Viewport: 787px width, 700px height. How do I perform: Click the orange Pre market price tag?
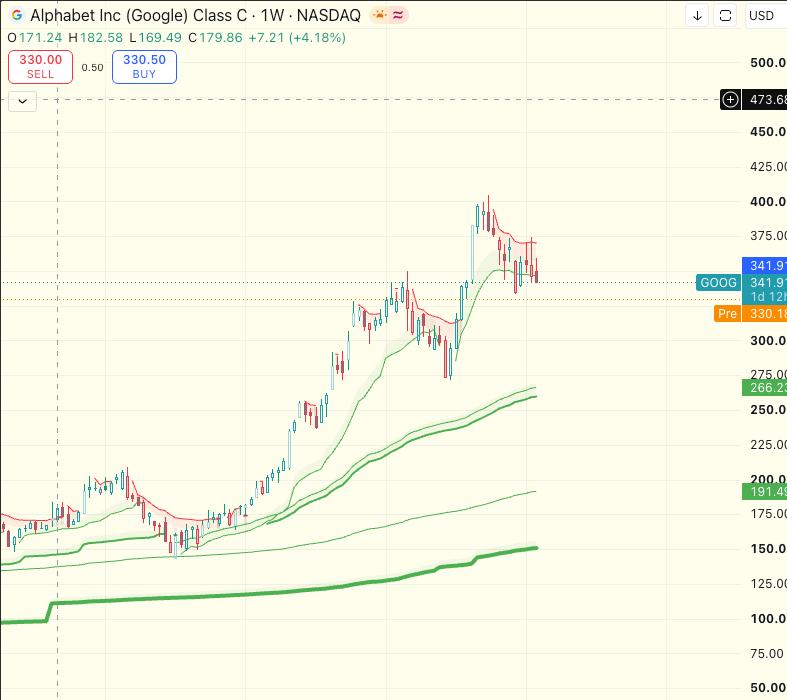coord(727,314)
